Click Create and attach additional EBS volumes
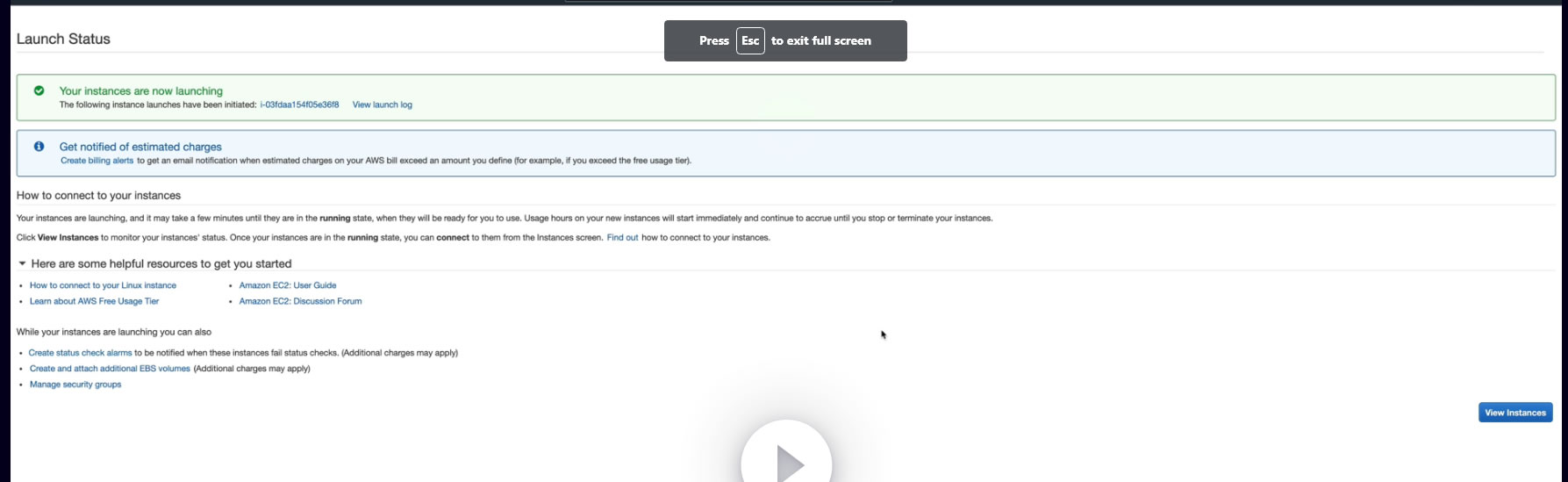The height and width of the screenshot is (482, 1568). 110,369
